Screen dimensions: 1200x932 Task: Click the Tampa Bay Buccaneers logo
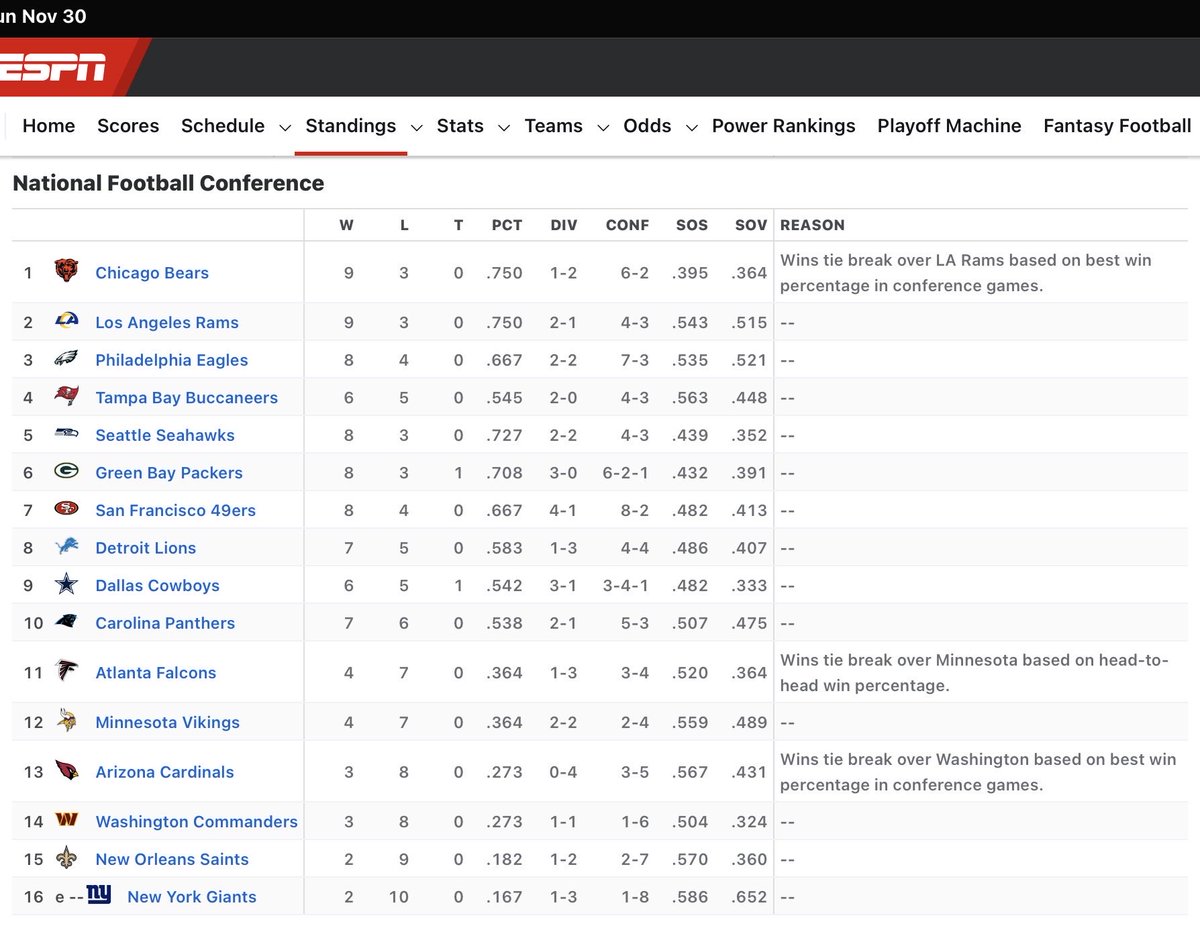click(x=66, y=397)
